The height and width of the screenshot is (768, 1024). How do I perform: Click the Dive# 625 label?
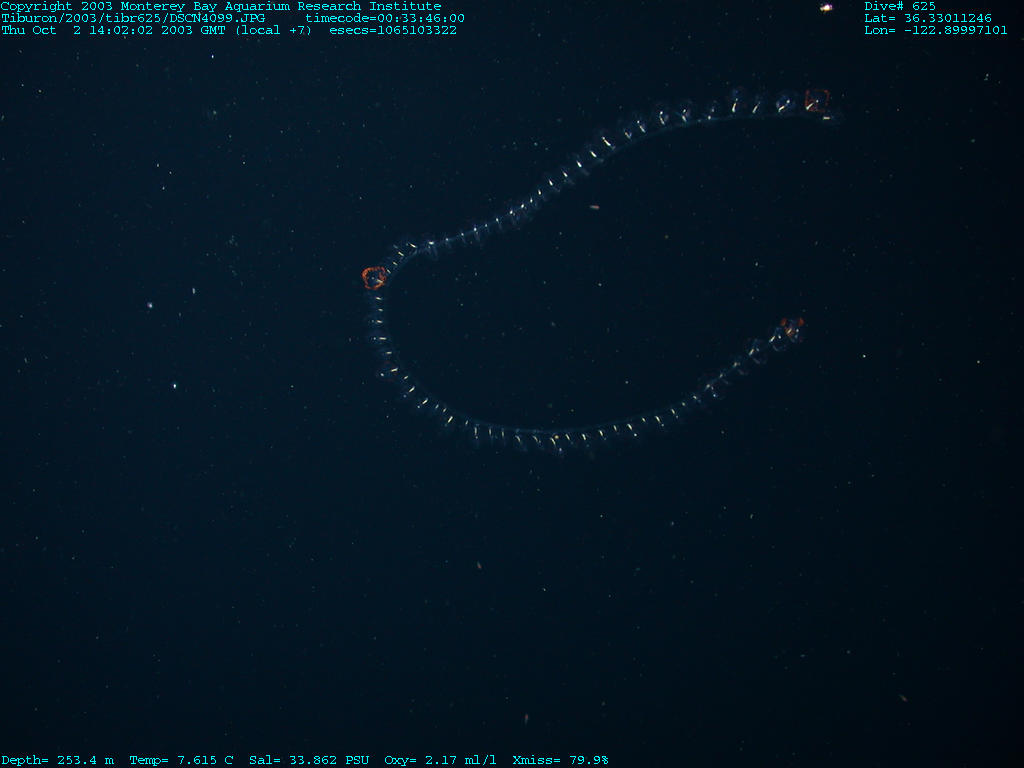pyautogui.click(x=900, y=6)
